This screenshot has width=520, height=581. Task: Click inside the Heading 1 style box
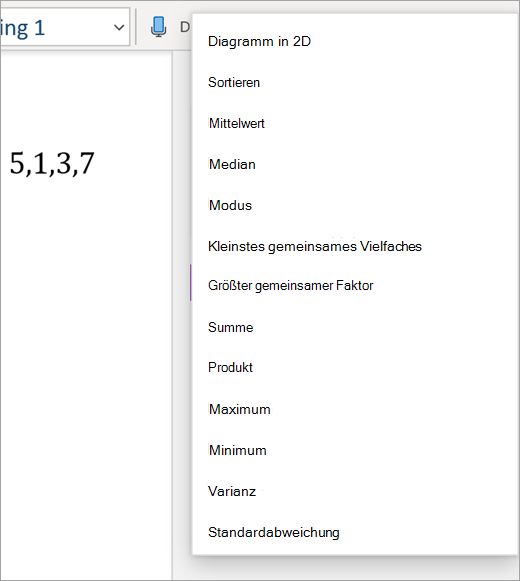point(56,27)
